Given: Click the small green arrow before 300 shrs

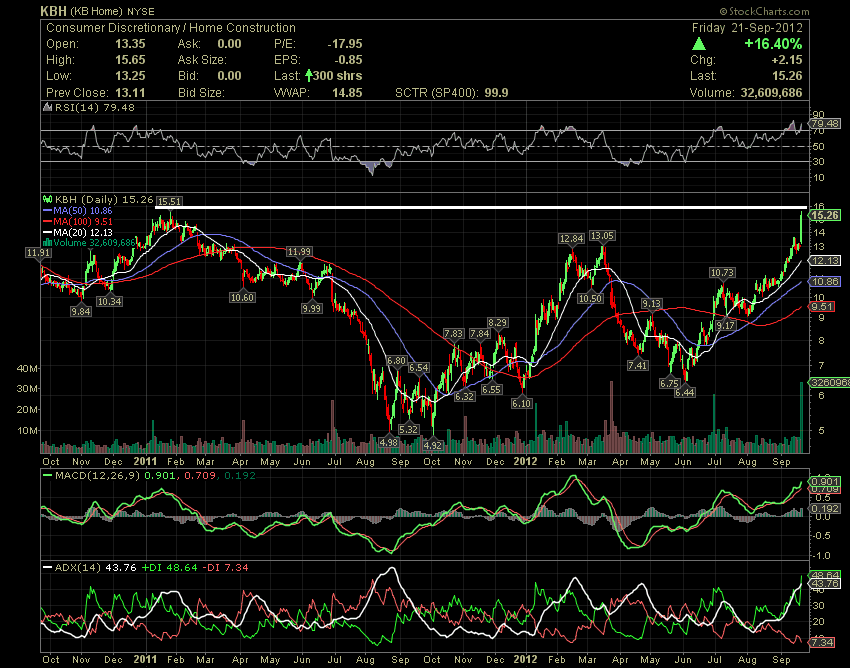Looking at the screenshot, I should pyautogui.click(x=308, y=75).
